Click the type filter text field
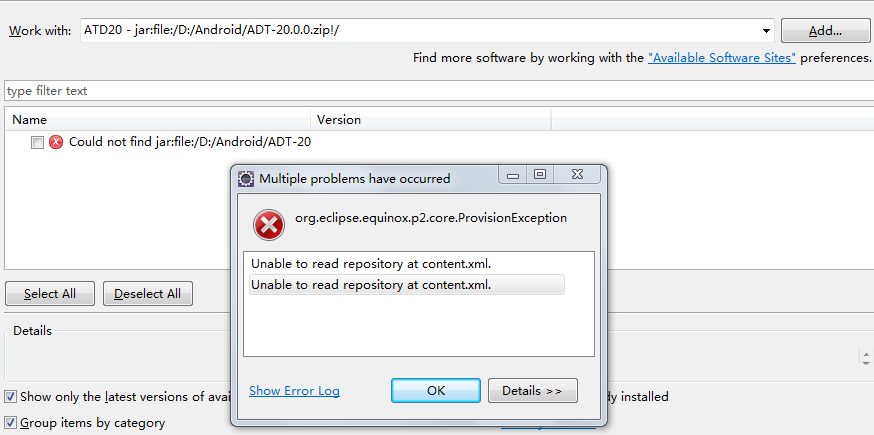874x435 pixels. click(439, 90)
